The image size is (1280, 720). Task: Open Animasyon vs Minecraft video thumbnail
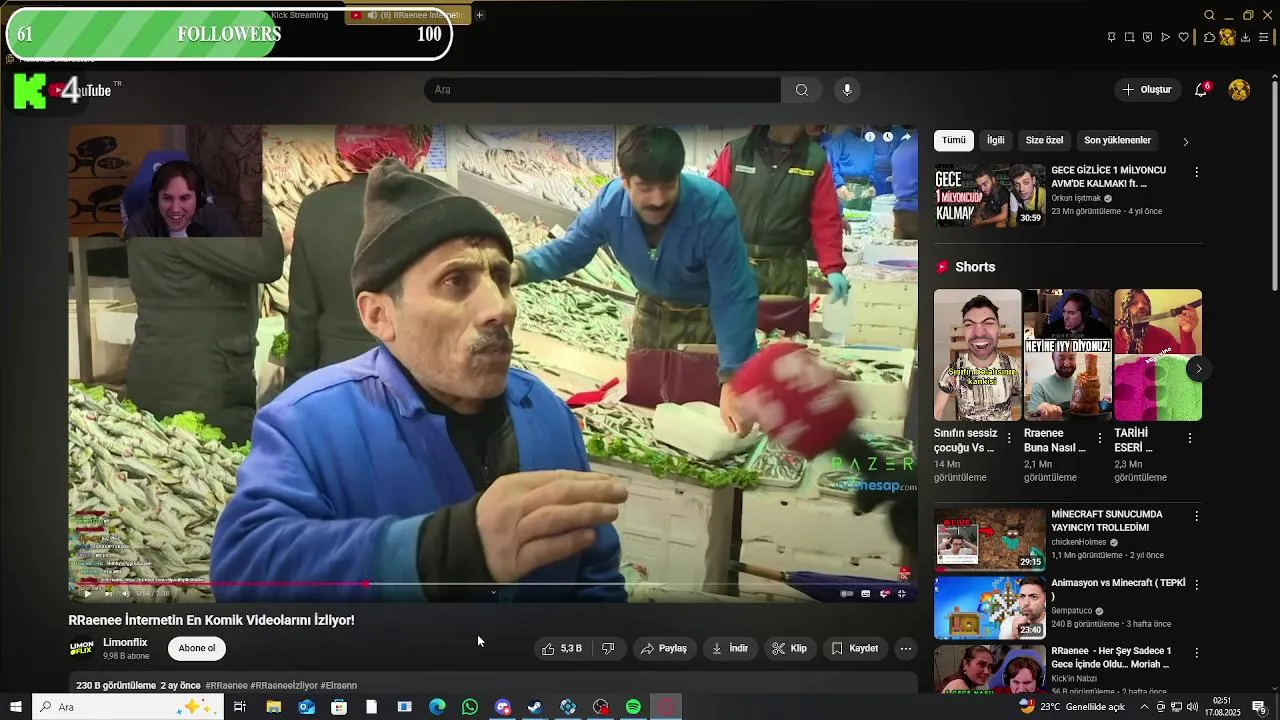(990, 608)
